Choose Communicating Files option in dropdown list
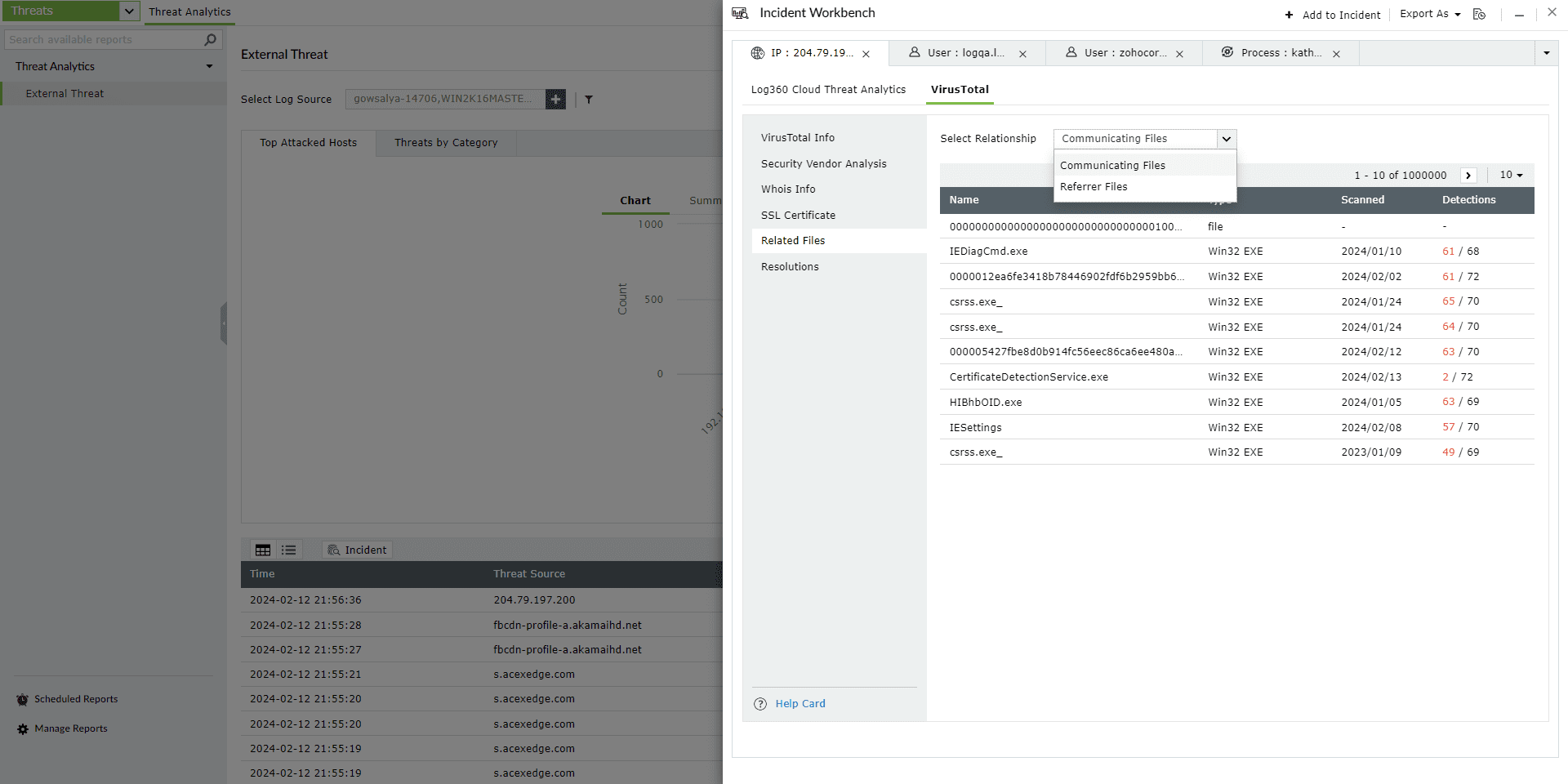This screenshot has width=1568, height=784. click(1145, 165)
